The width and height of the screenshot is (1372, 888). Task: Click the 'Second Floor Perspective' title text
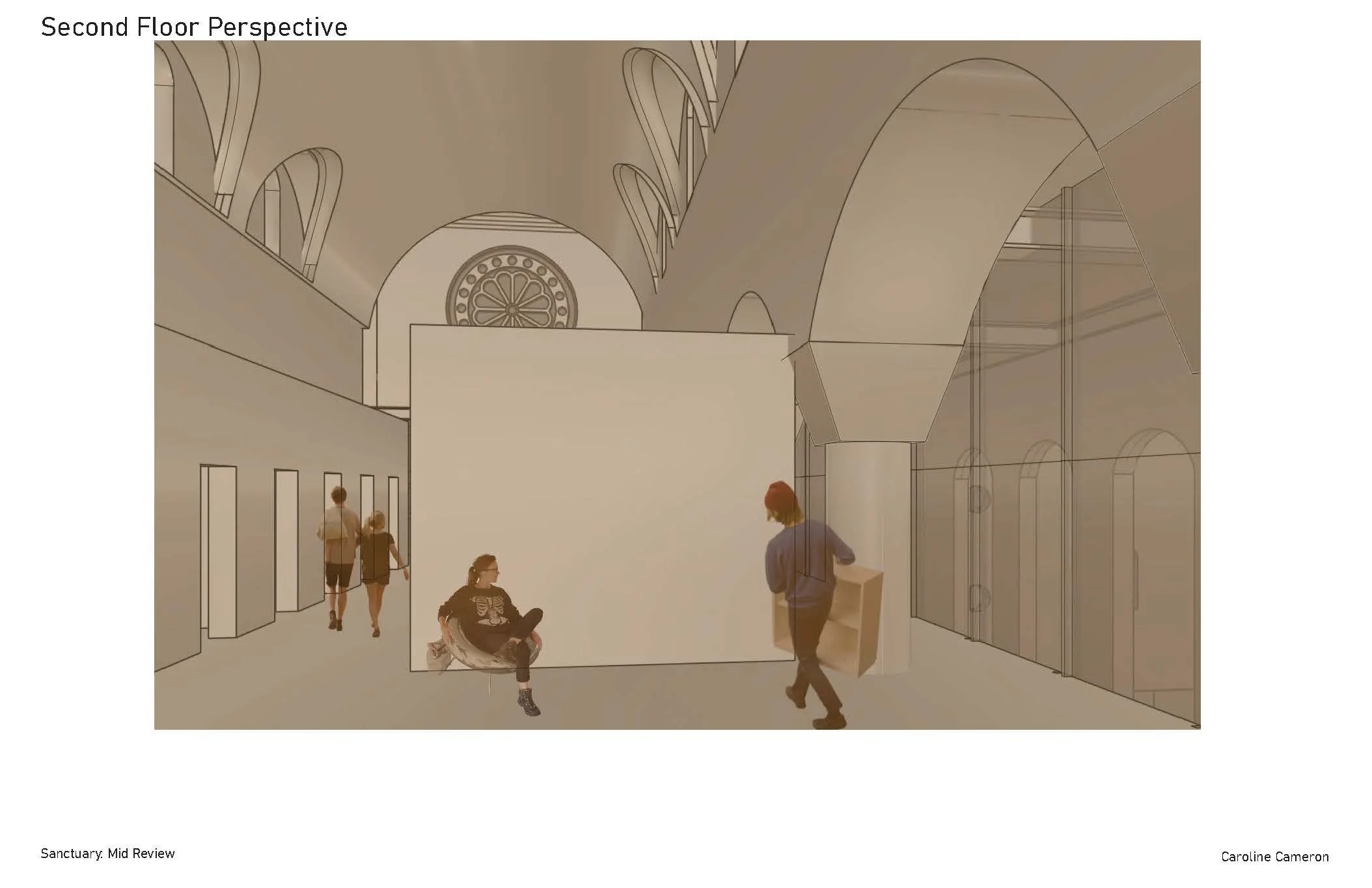point(194,27)
